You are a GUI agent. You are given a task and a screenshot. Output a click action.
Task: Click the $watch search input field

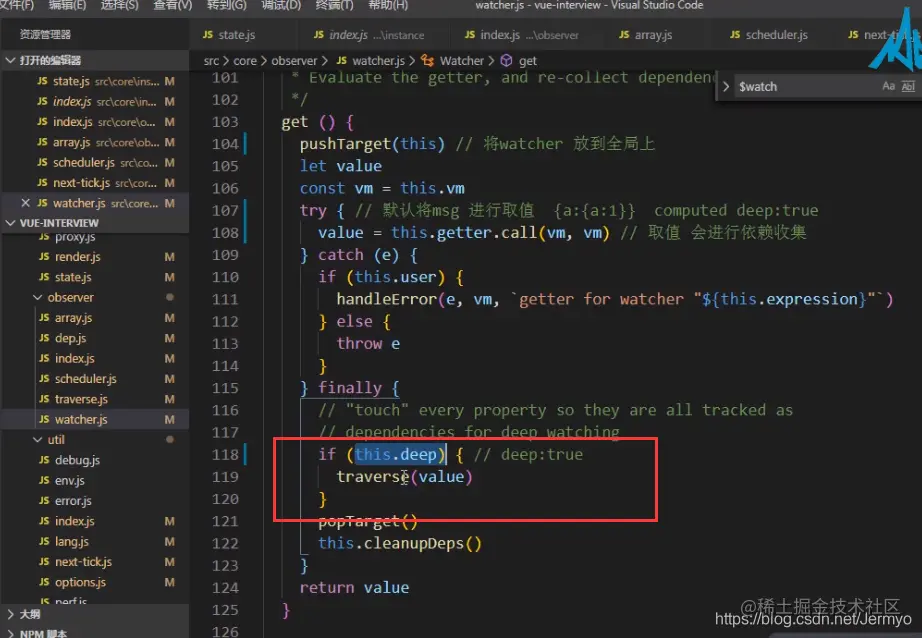[x=806, y=86]
